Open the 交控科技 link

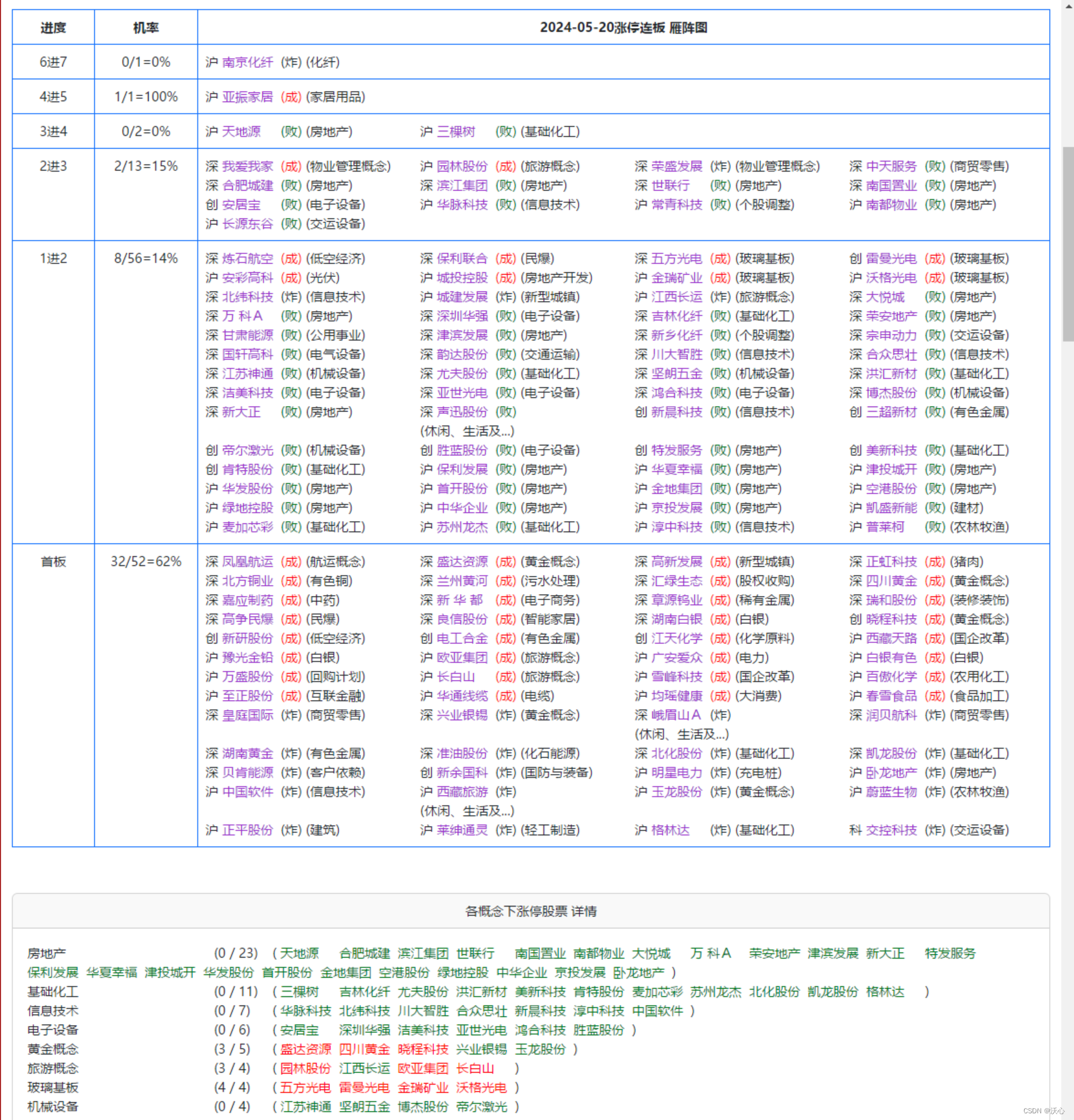[x=891, y=830]
